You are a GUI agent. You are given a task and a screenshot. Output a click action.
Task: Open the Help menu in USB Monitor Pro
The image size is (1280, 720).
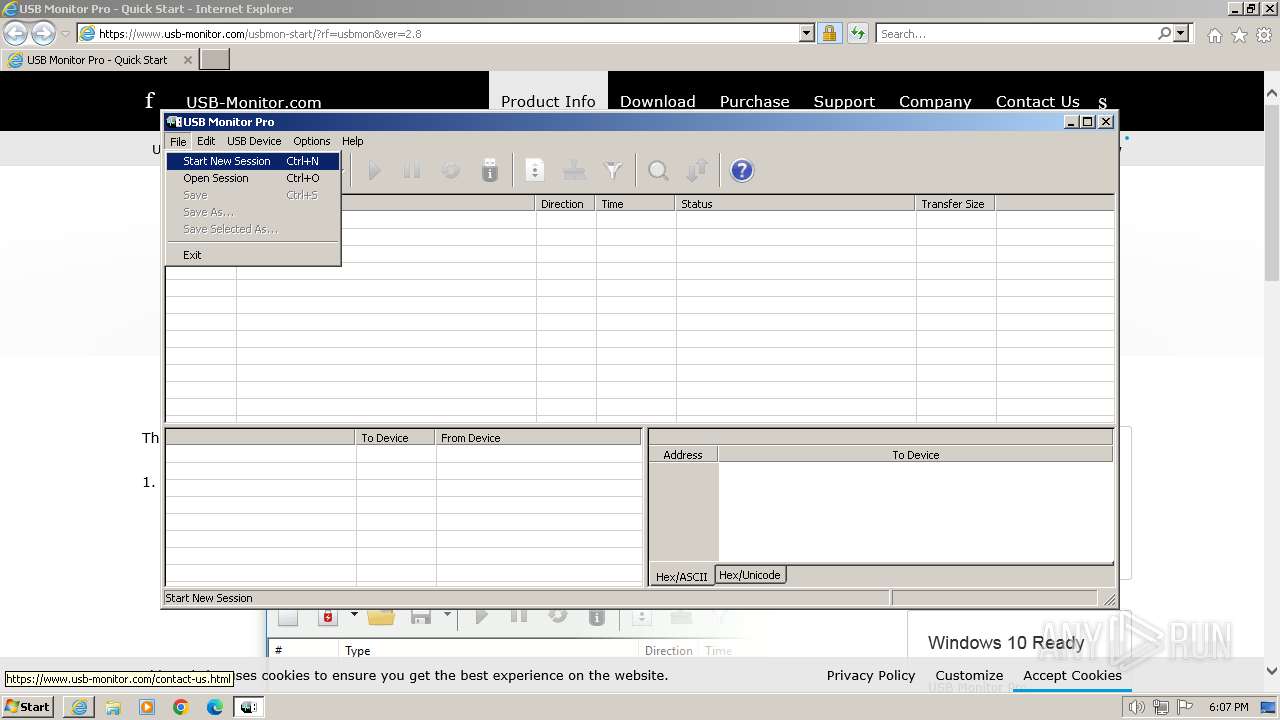click(353, 141)
